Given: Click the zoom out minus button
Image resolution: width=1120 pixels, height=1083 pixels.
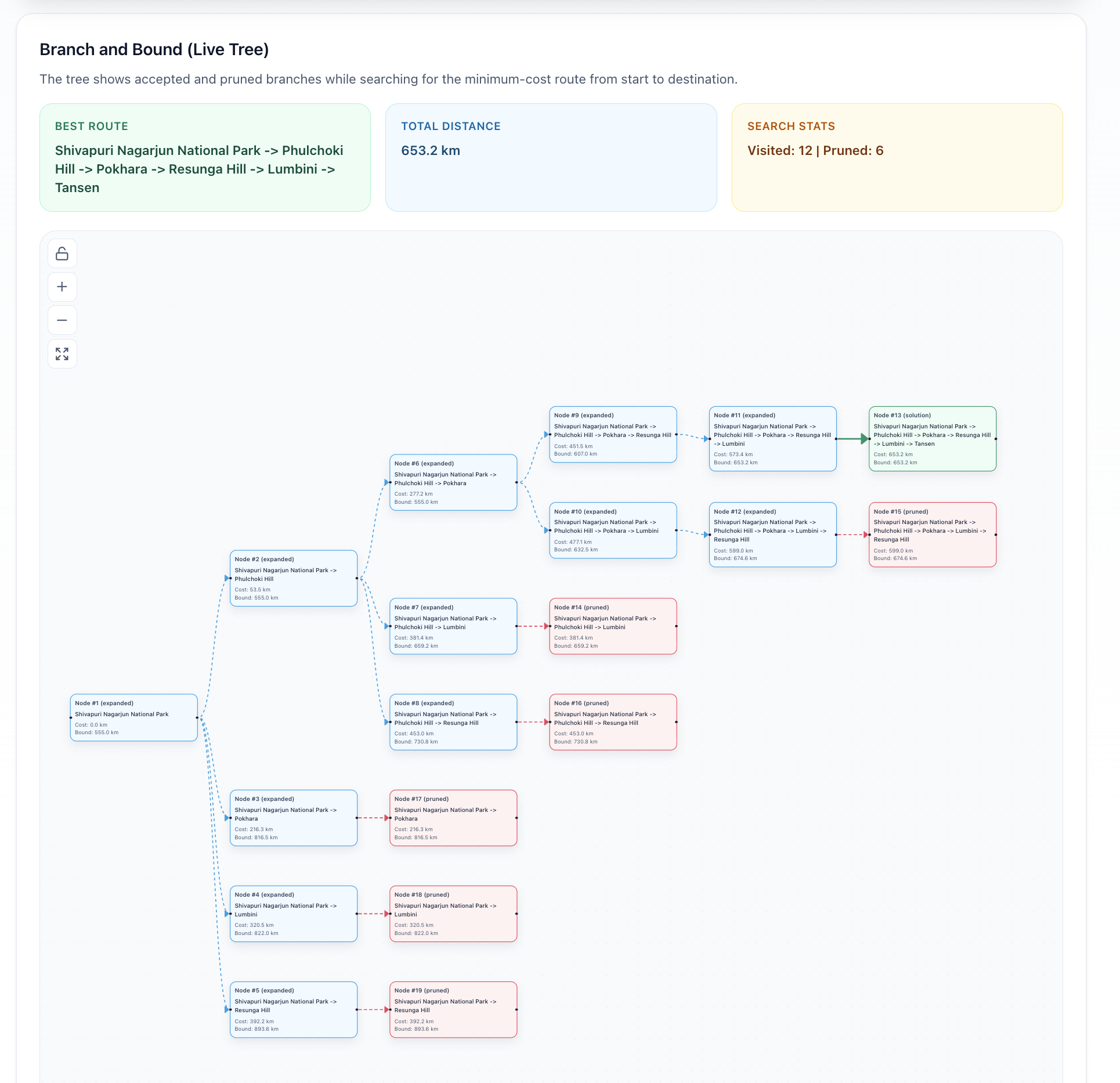Looking at the screenshot, I should click(62, 320).
